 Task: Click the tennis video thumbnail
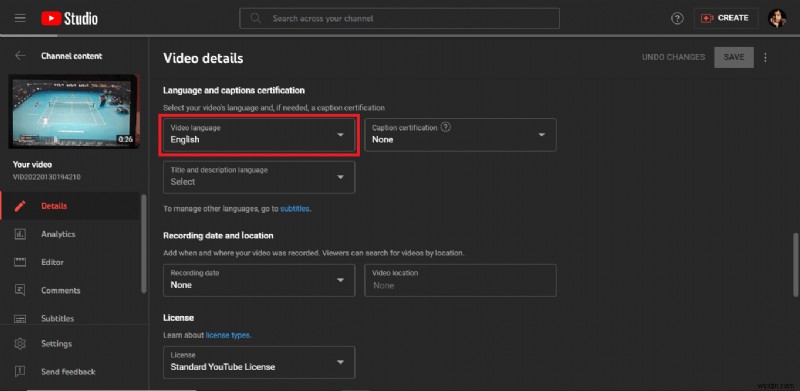(x=74, y=111)
